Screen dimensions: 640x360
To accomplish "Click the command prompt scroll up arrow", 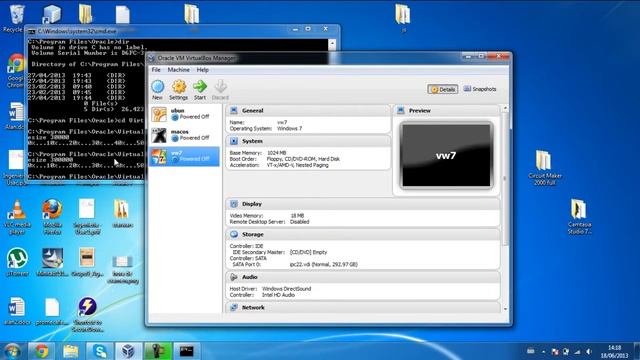I will coord(332,43).
